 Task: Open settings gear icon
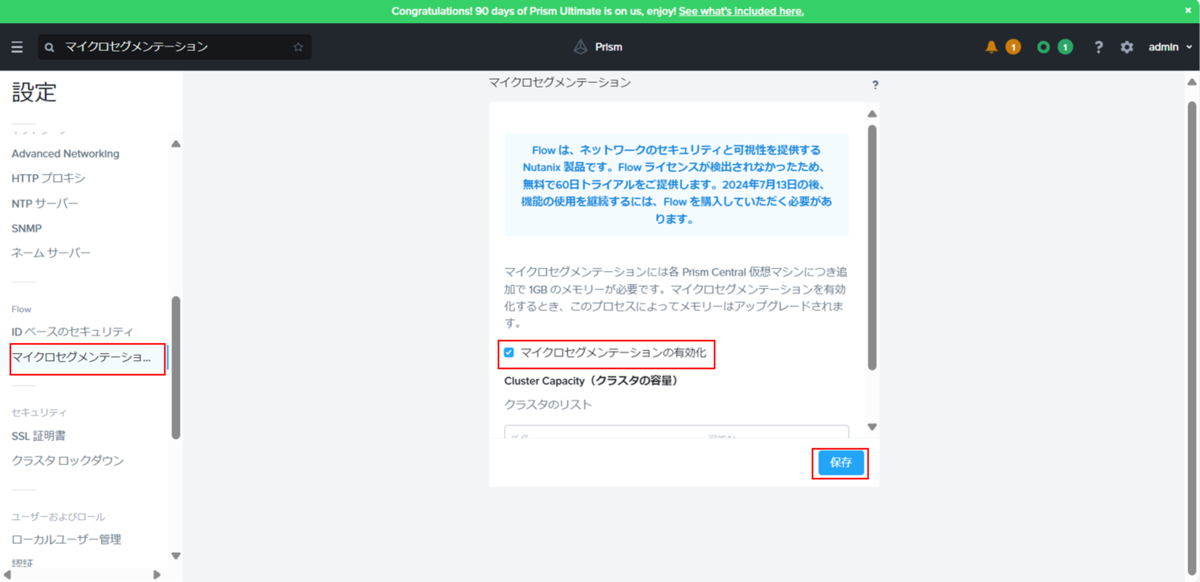pyautogui.click(x=1127, y=47)
